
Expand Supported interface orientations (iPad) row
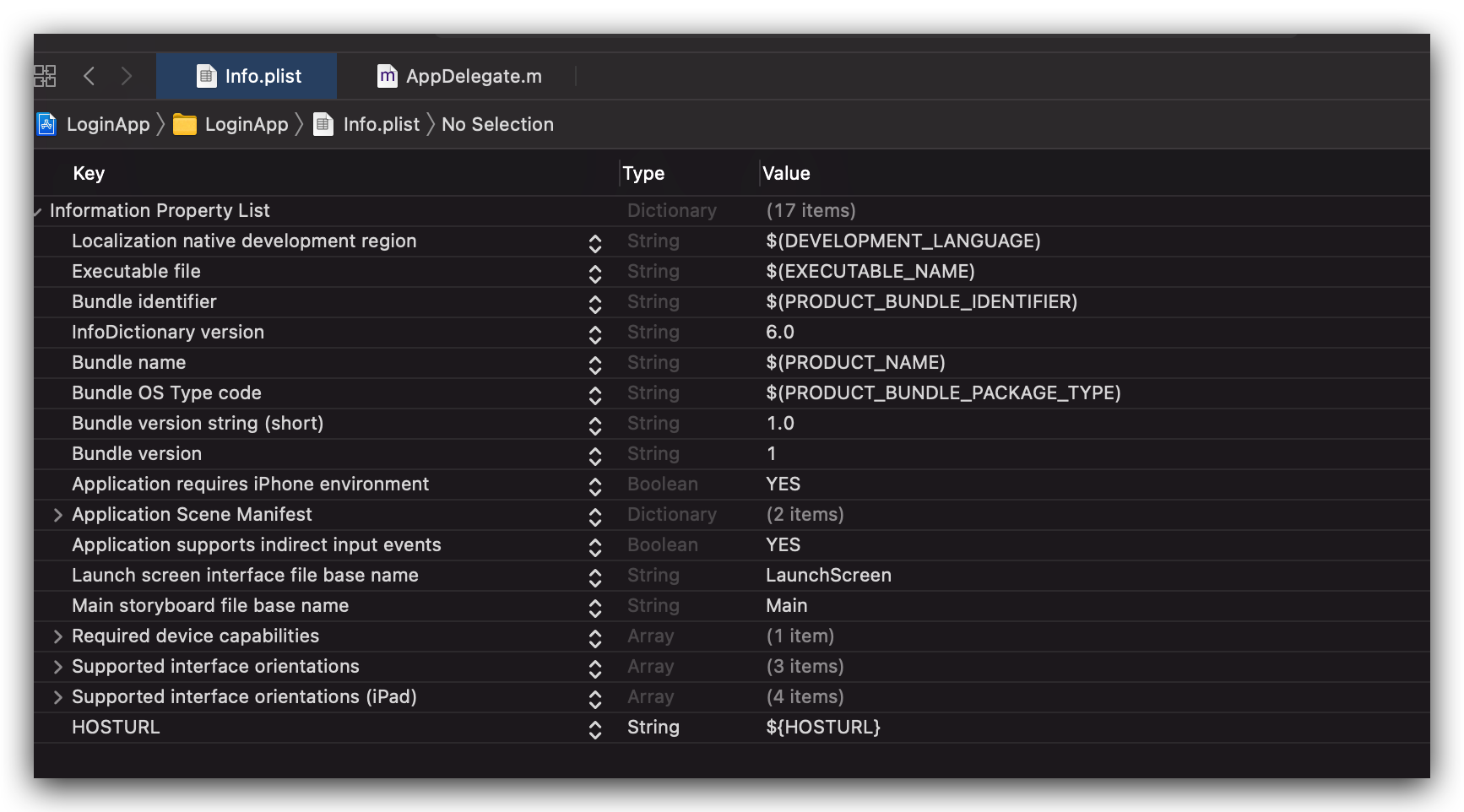[x=58, y=697]
